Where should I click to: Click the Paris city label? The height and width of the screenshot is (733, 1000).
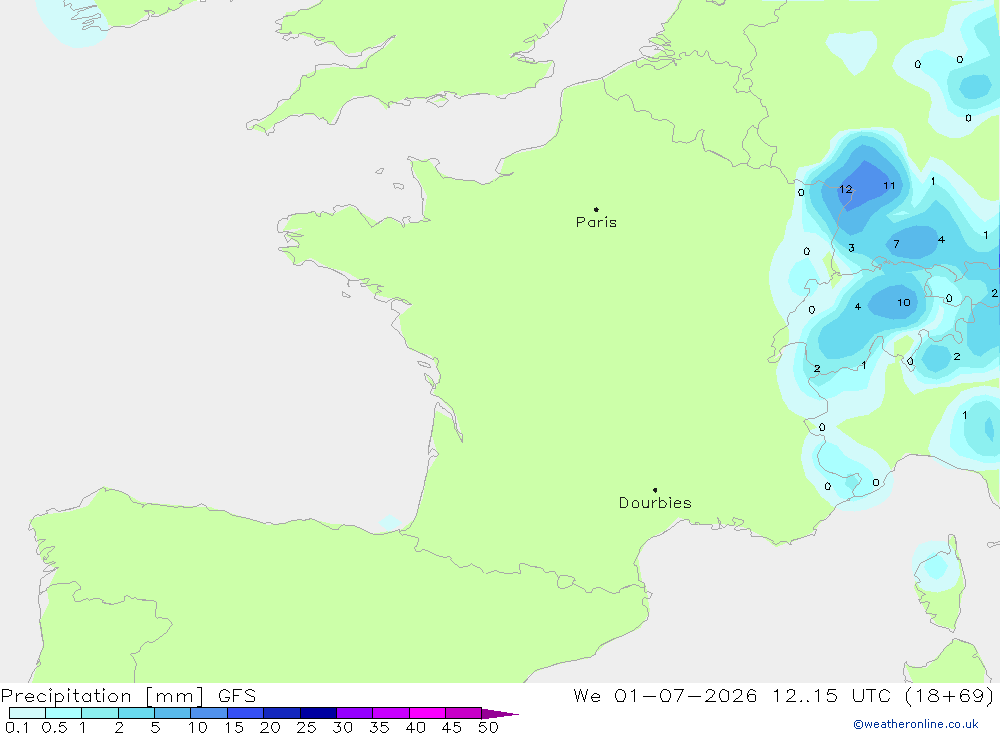coord(596,222)
